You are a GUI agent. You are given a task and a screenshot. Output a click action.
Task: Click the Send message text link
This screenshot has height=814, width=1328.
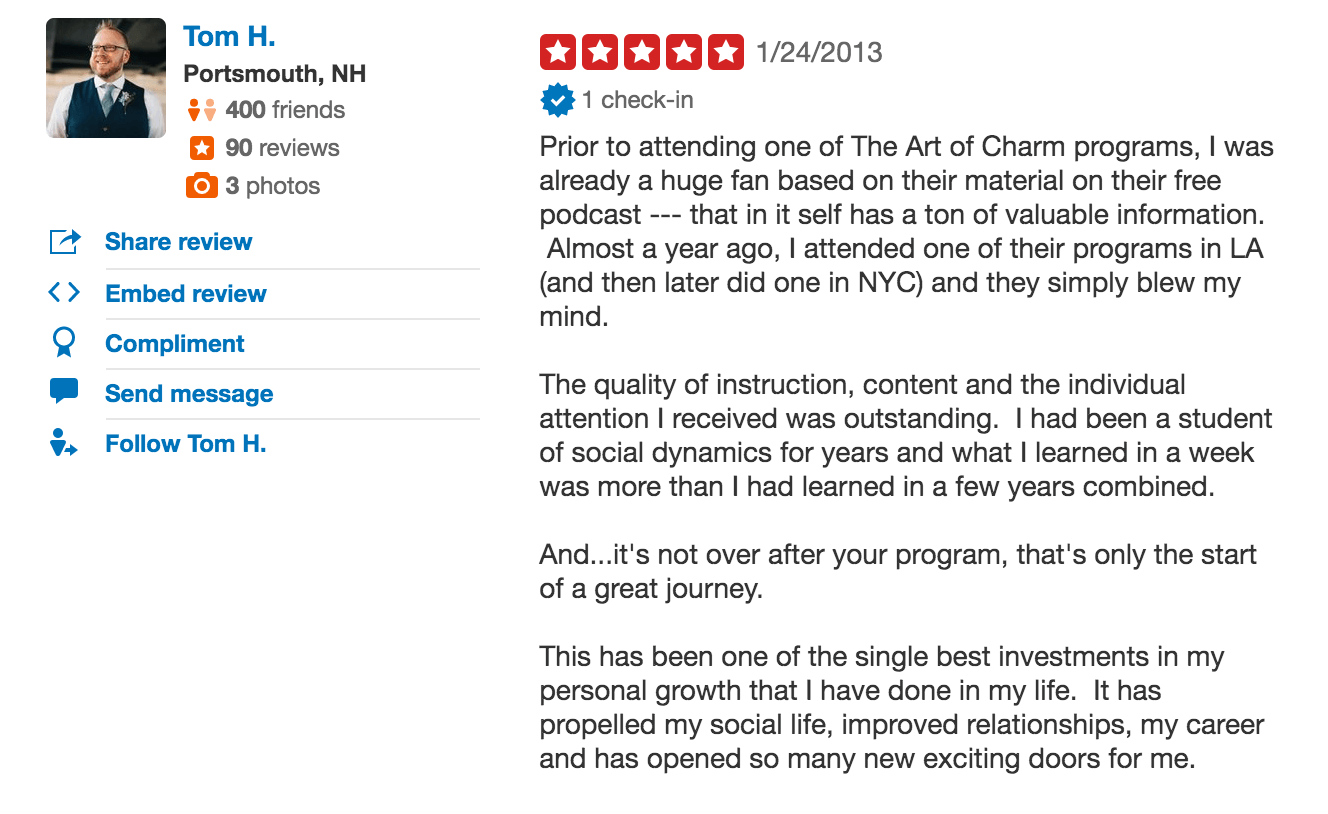tap(189, 393)
